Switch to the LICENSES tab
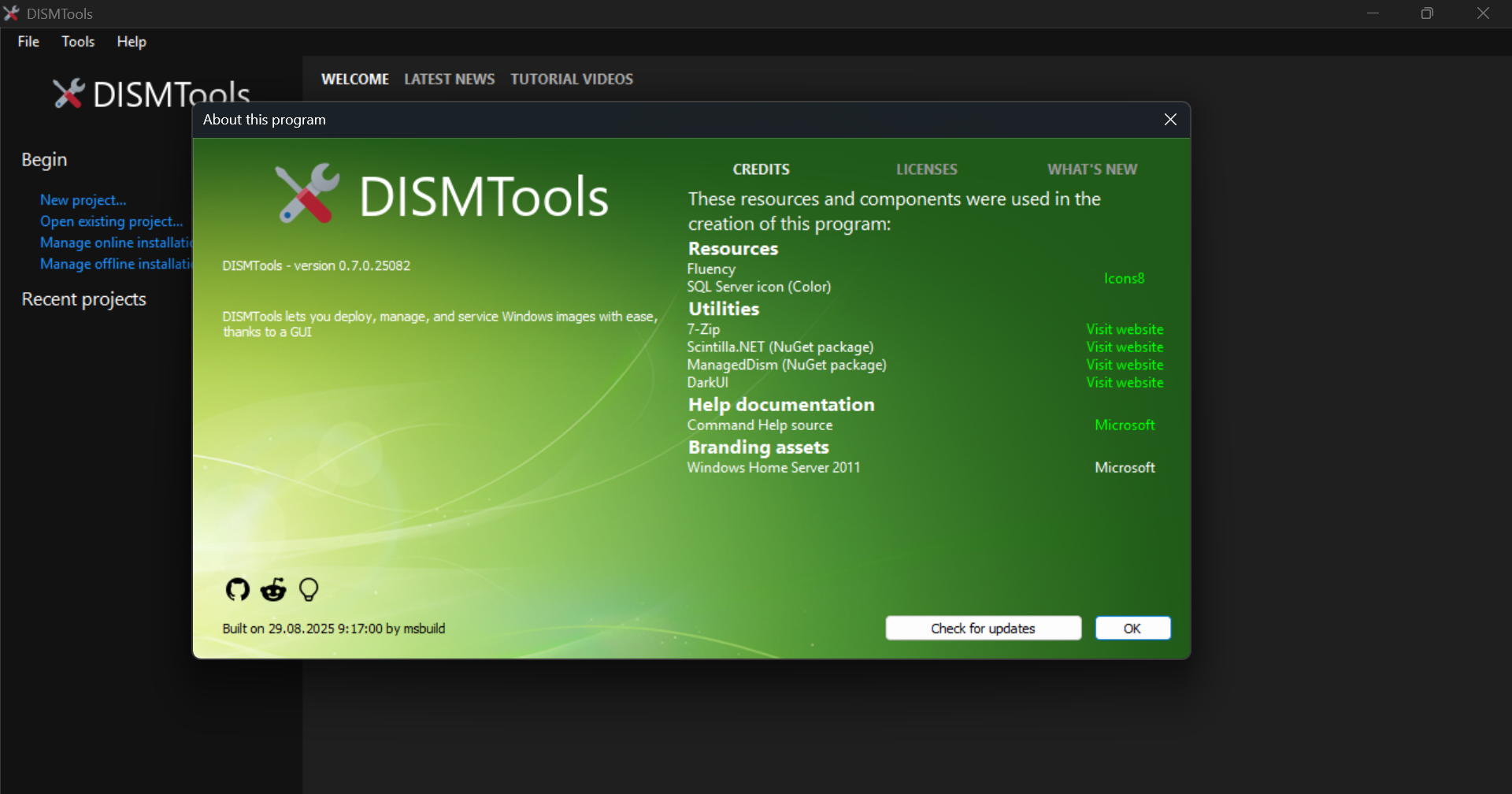This screenshot has height=794, width=1512. (x=926, y=169)
